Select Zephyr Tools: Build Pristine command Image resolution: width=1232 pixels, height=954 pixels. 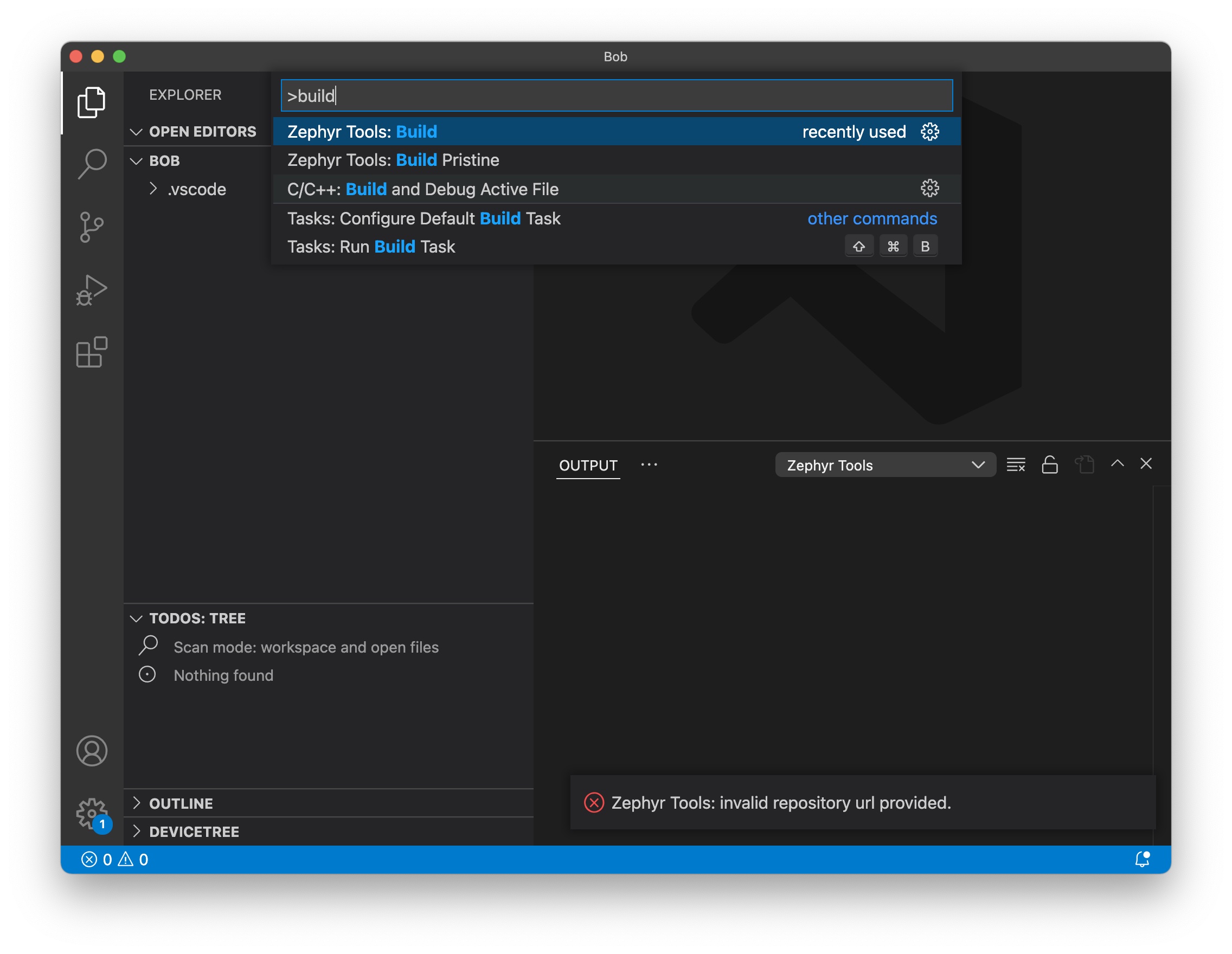393,160
